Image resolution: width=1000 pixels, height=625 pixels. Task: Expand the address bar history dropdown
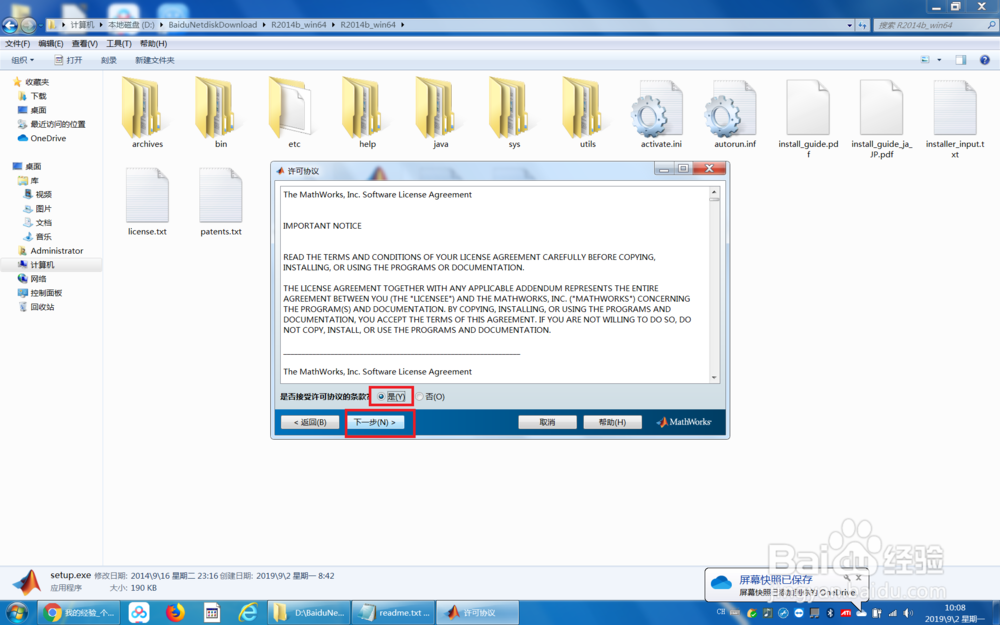point(849,25)
